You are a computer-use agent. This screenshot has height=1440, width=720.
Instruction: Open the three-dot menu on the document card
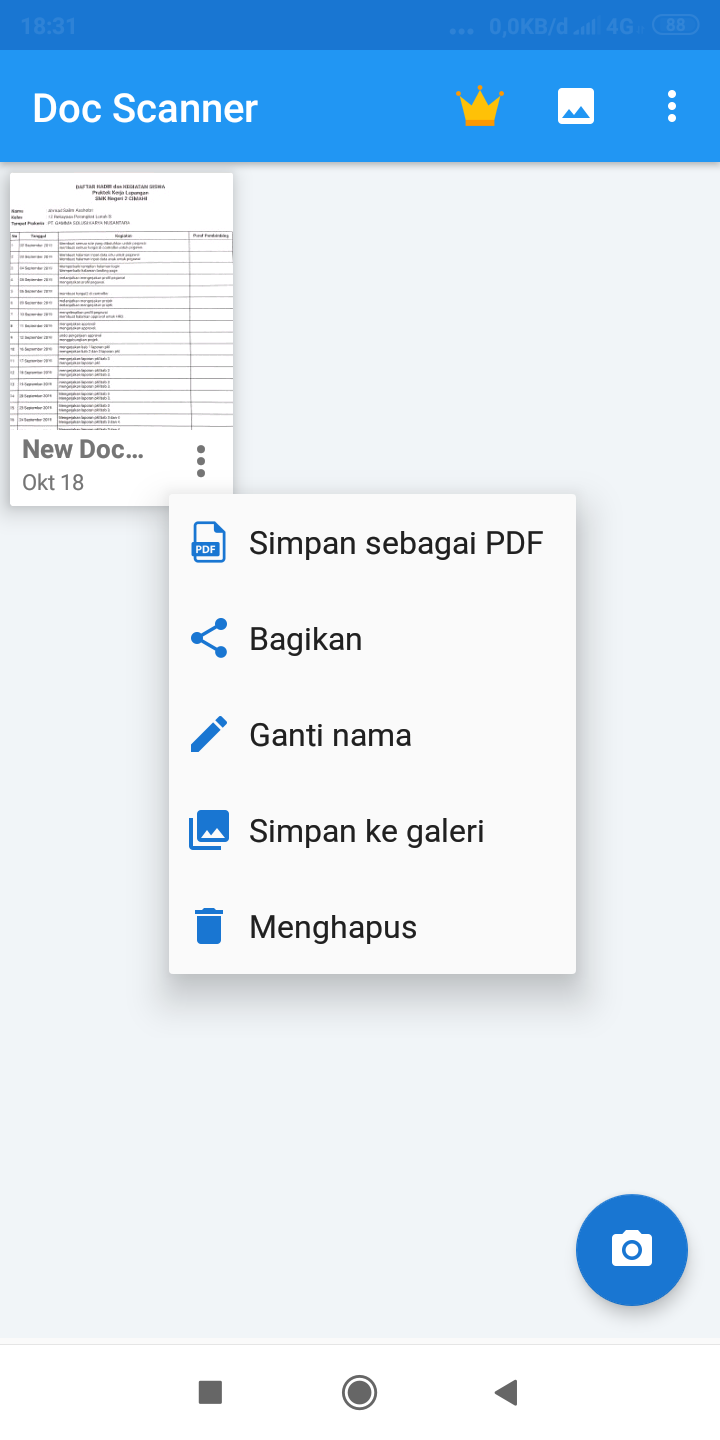click(x=200, y=461)
